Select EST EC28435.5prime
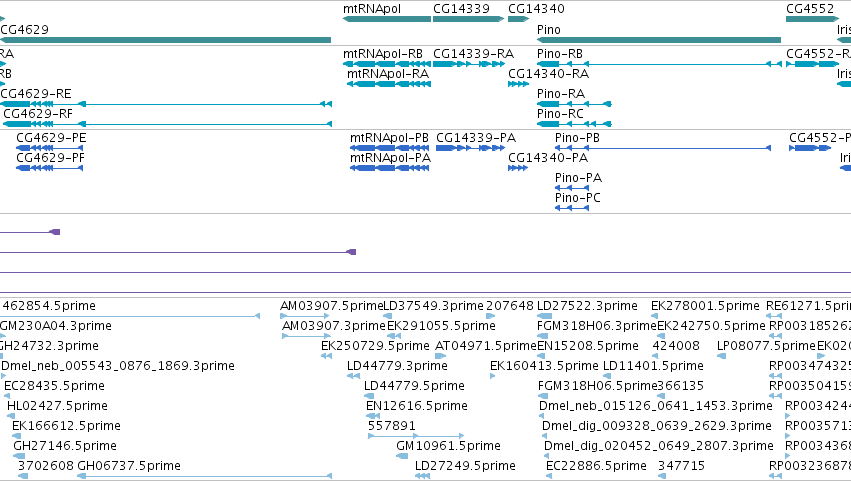This screenshot has height=481, width=851. click(x=54, y=386)
